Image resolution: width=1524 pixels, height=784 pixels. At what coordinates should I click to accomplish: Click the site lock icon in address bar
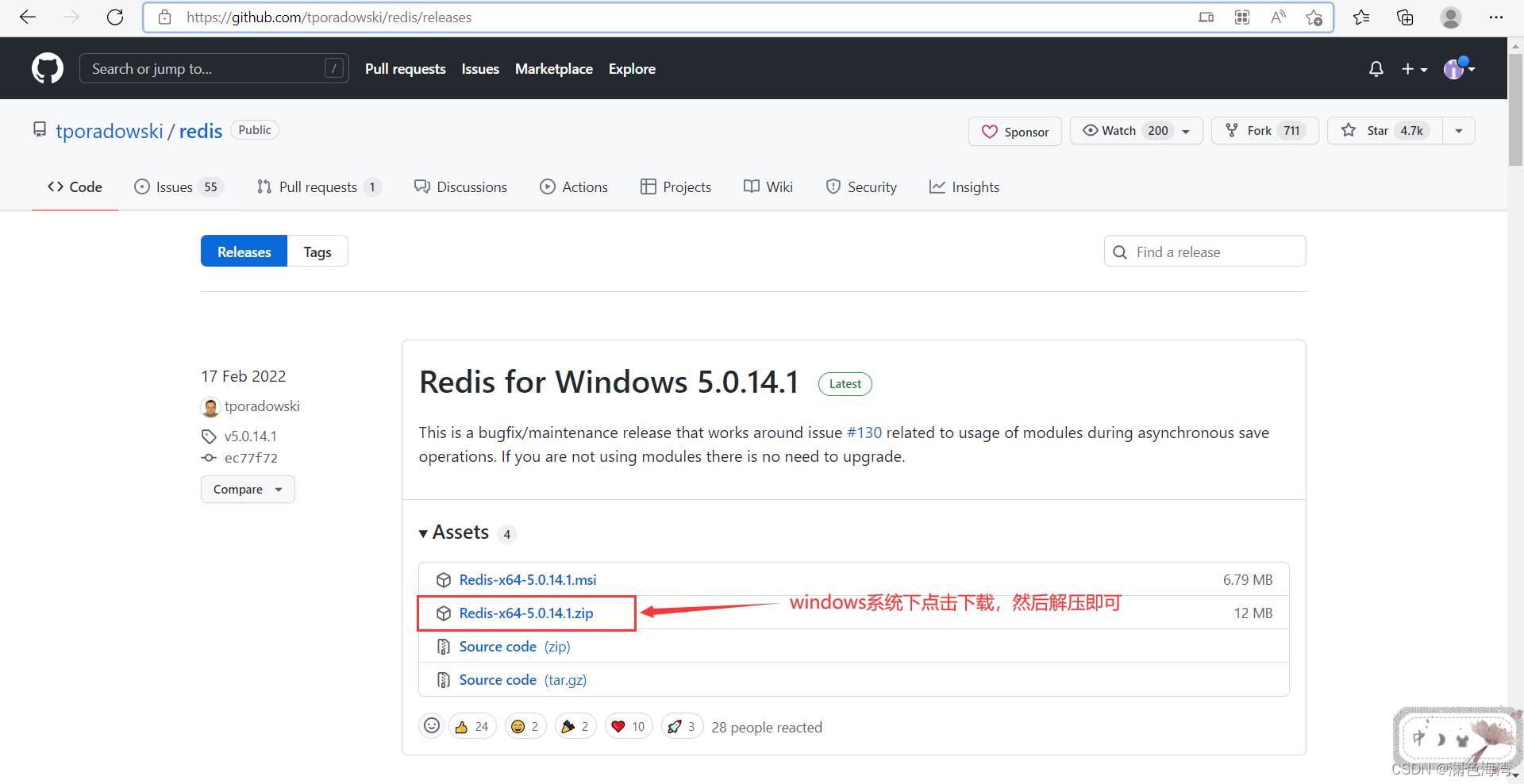coord(165,17)
